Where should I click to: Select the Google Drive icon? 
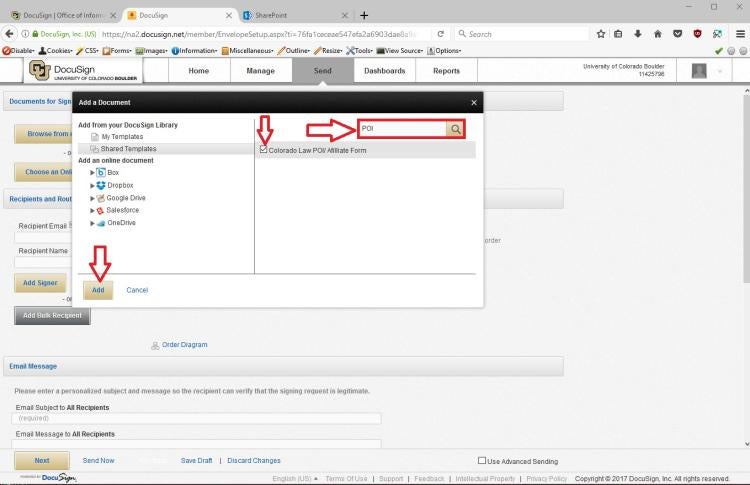coord(100,198)
